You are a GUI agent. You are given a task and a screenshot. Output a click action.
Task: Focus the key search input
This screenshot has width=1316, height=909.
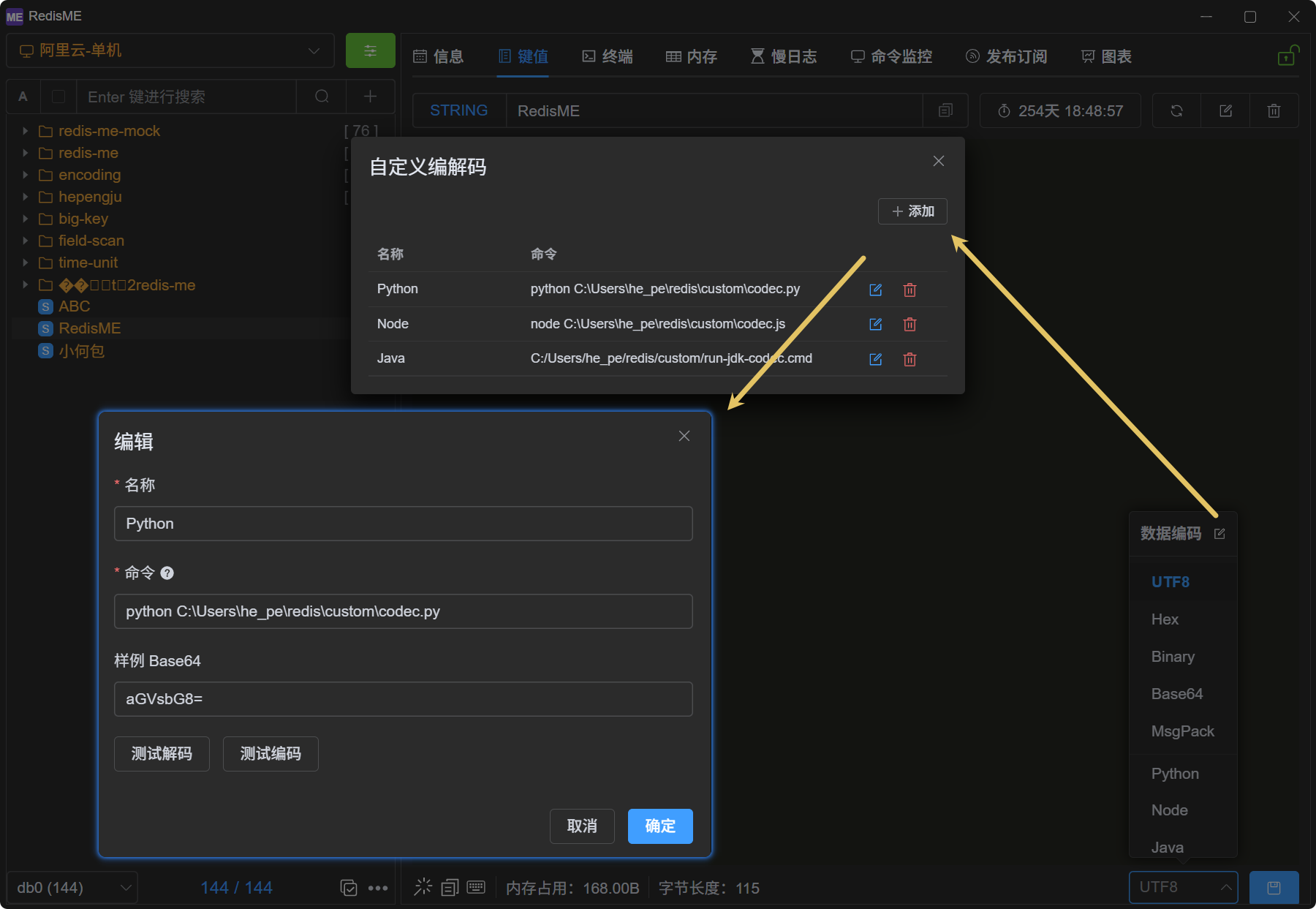point(186,97)
